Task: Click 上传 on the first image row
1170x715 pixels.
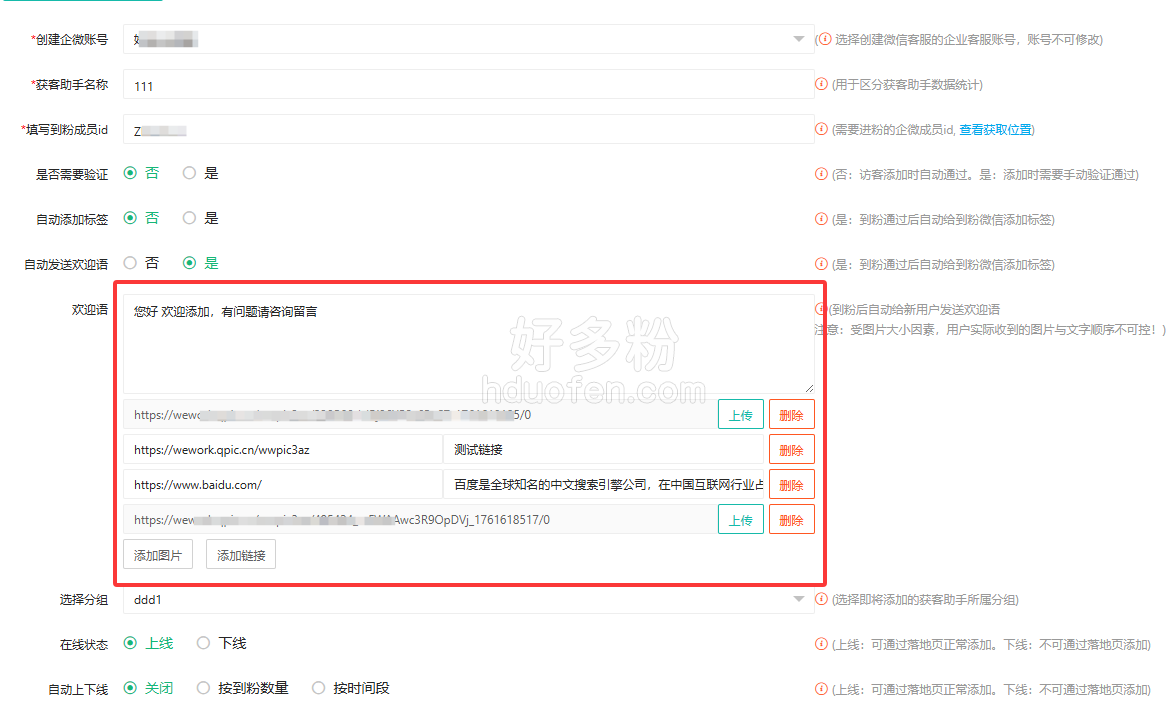Action: (740, 415)
